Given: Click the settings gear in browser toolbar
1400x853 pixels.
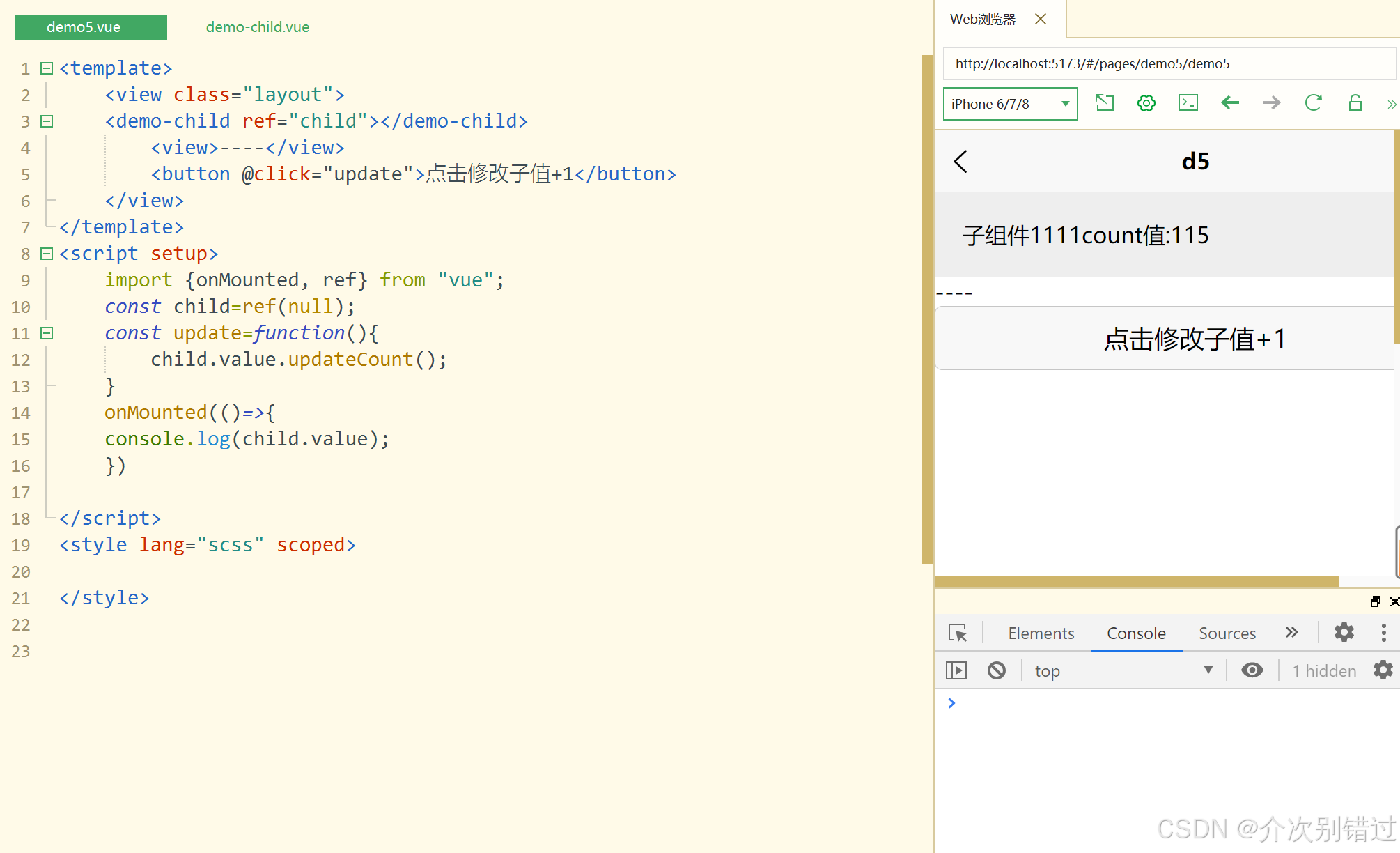Looking at the screenshot, I should click(x=1146, y=103).
